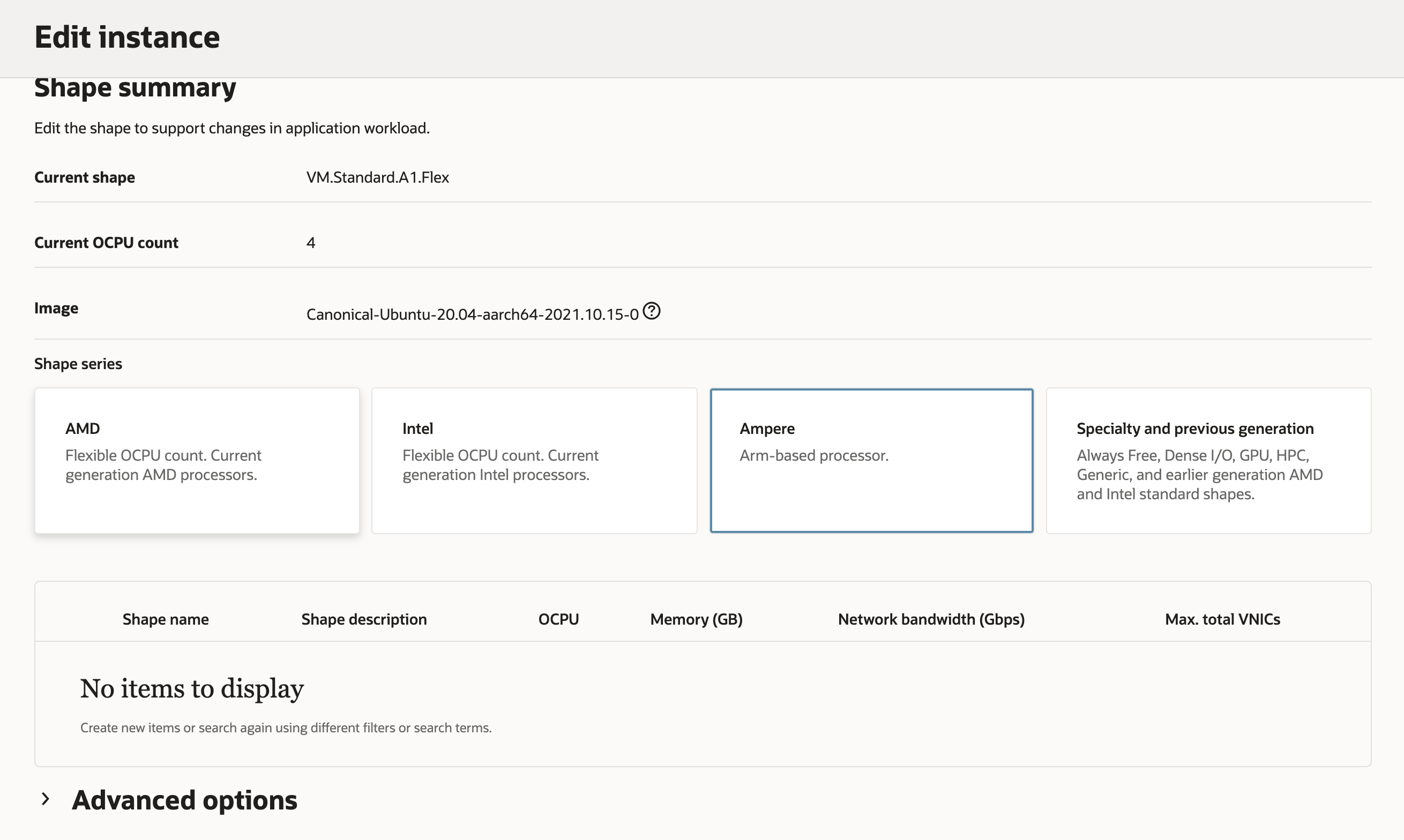The image size is (1404, 840).
Task: Click the 'Shape series' label
Action: tap(78, 363)
